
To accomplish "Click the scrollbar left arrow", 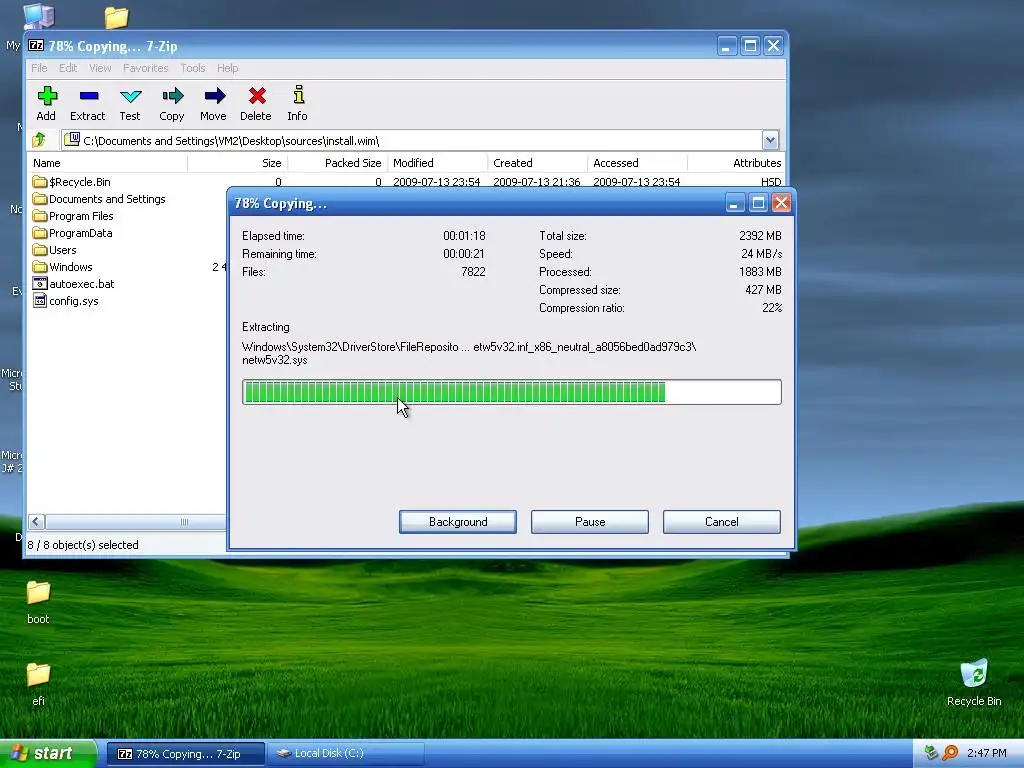I will (37, 522).
